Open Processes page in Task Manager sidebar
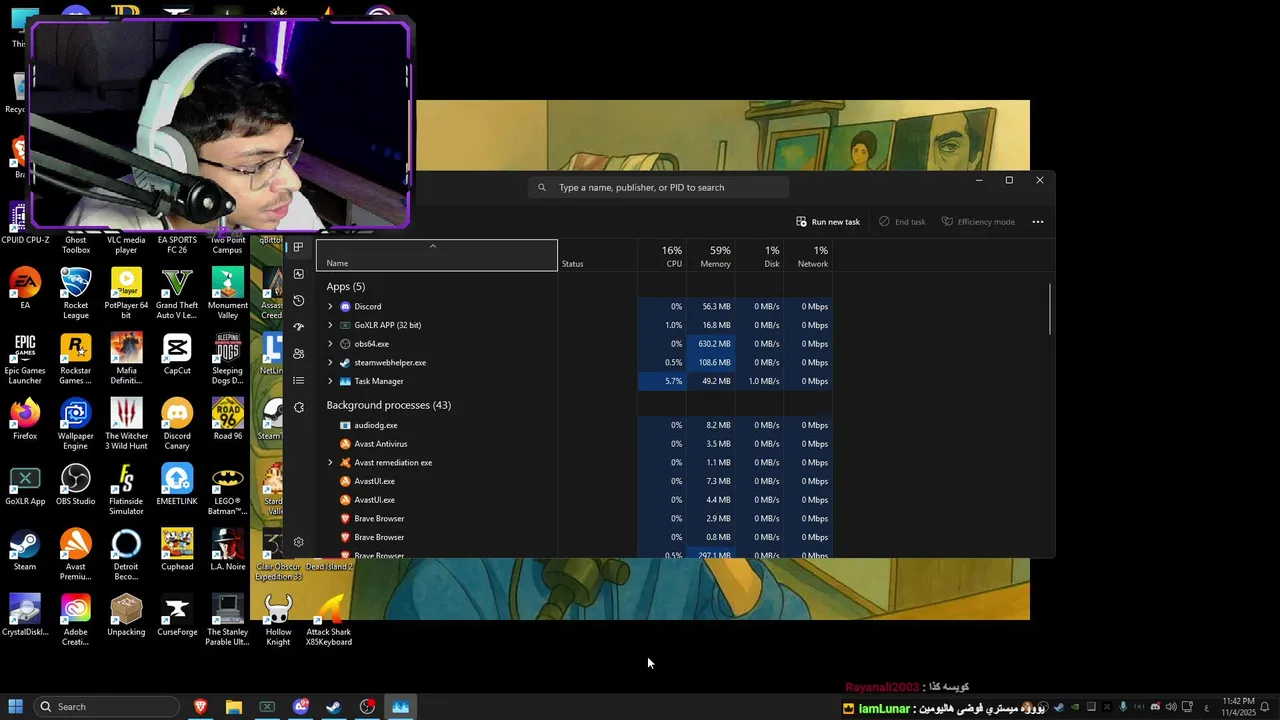 pos(298,247)
